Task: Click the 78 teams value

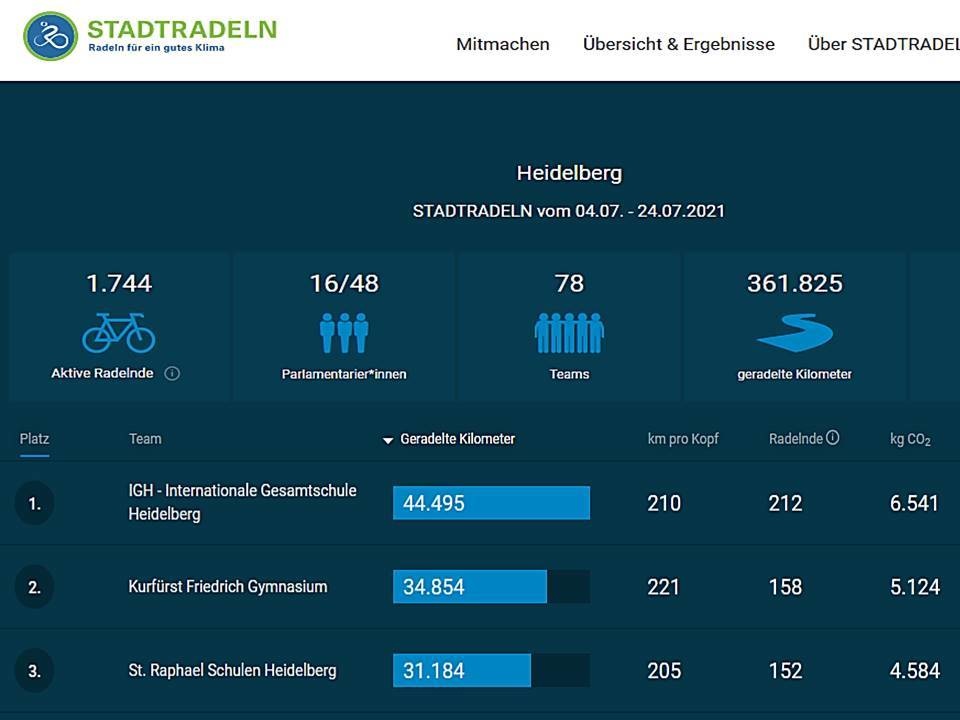Action: click(569, 283)
